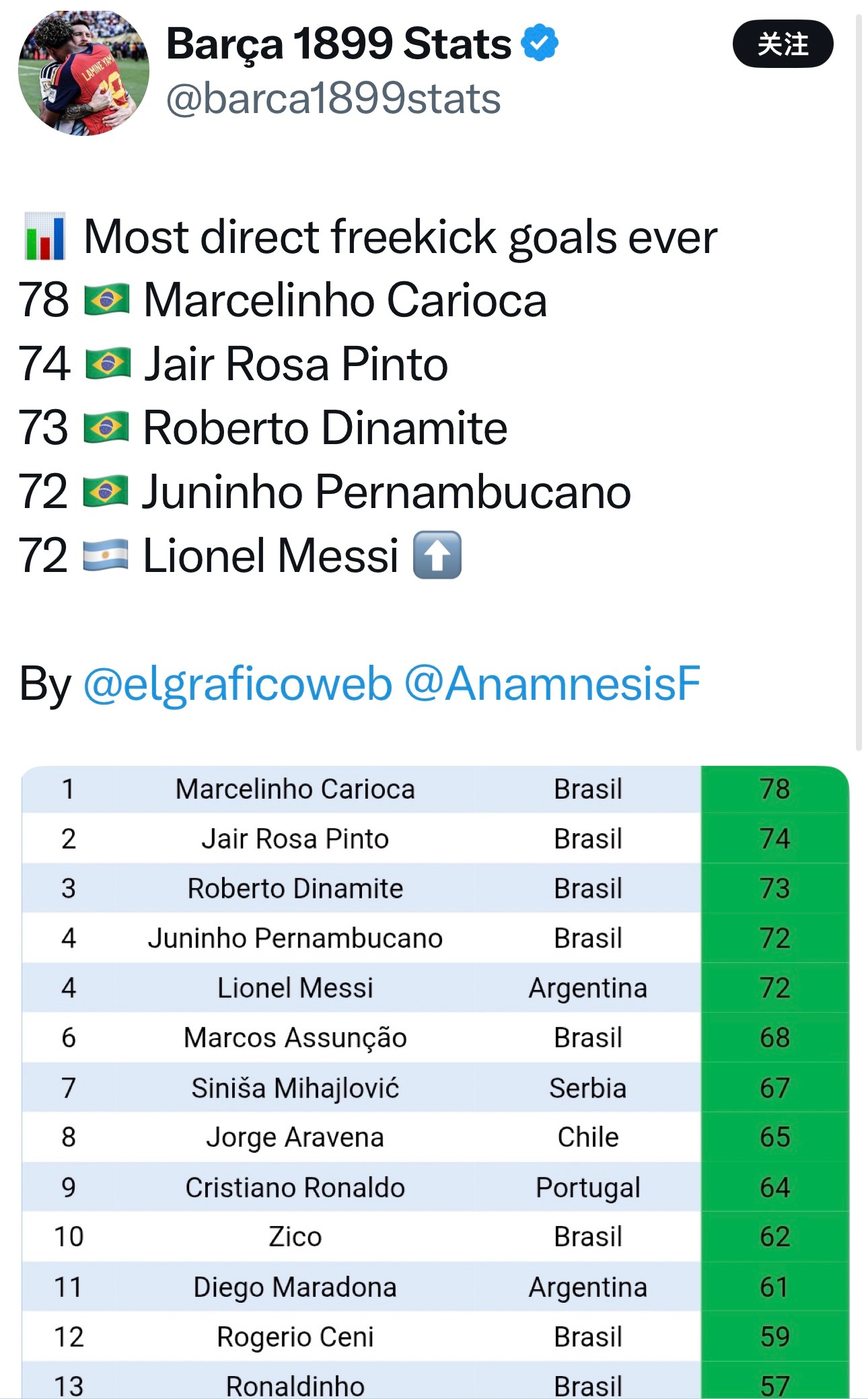The height and width of the screenshot is (1399, 868).
Task: Click the green 78 goals cell
Action: [x=774, y=789]
